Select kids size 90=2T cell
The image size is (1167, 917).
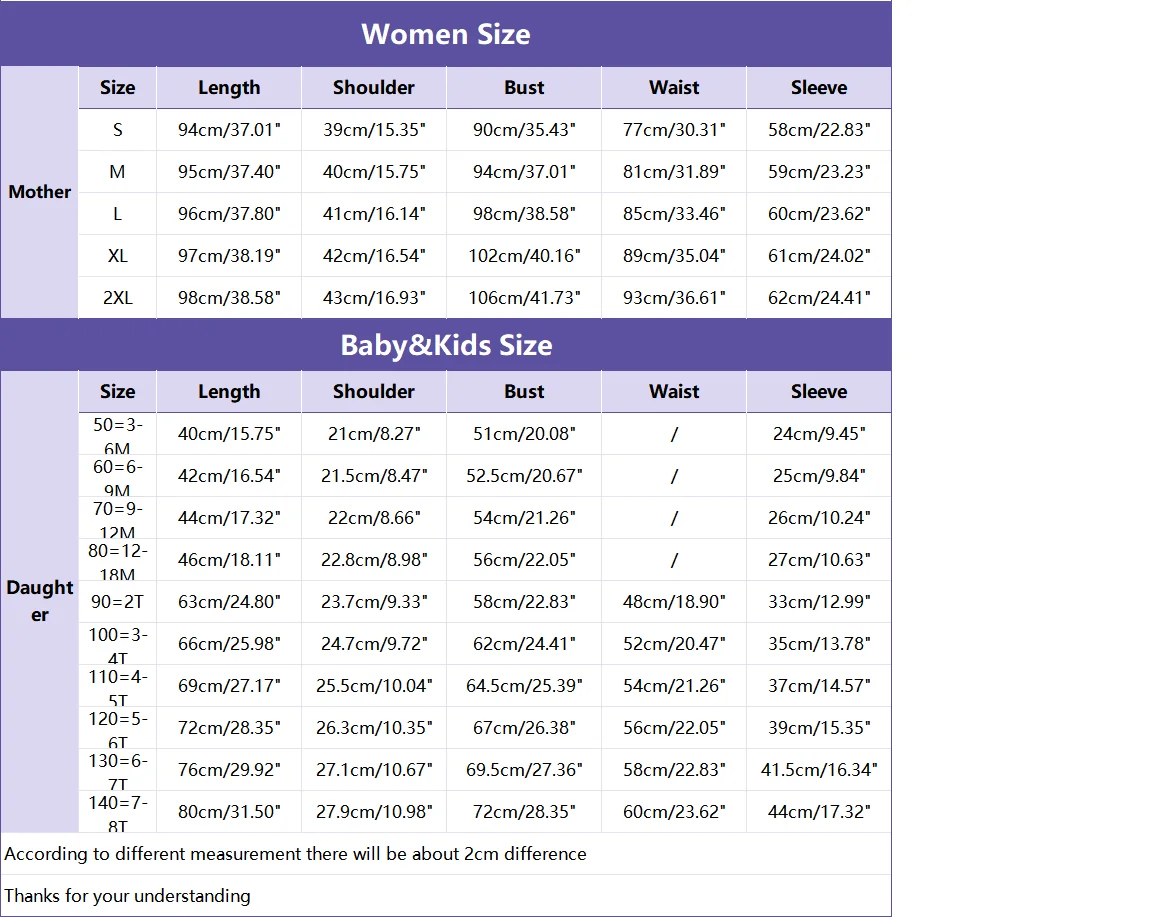[x=118, y=602]
